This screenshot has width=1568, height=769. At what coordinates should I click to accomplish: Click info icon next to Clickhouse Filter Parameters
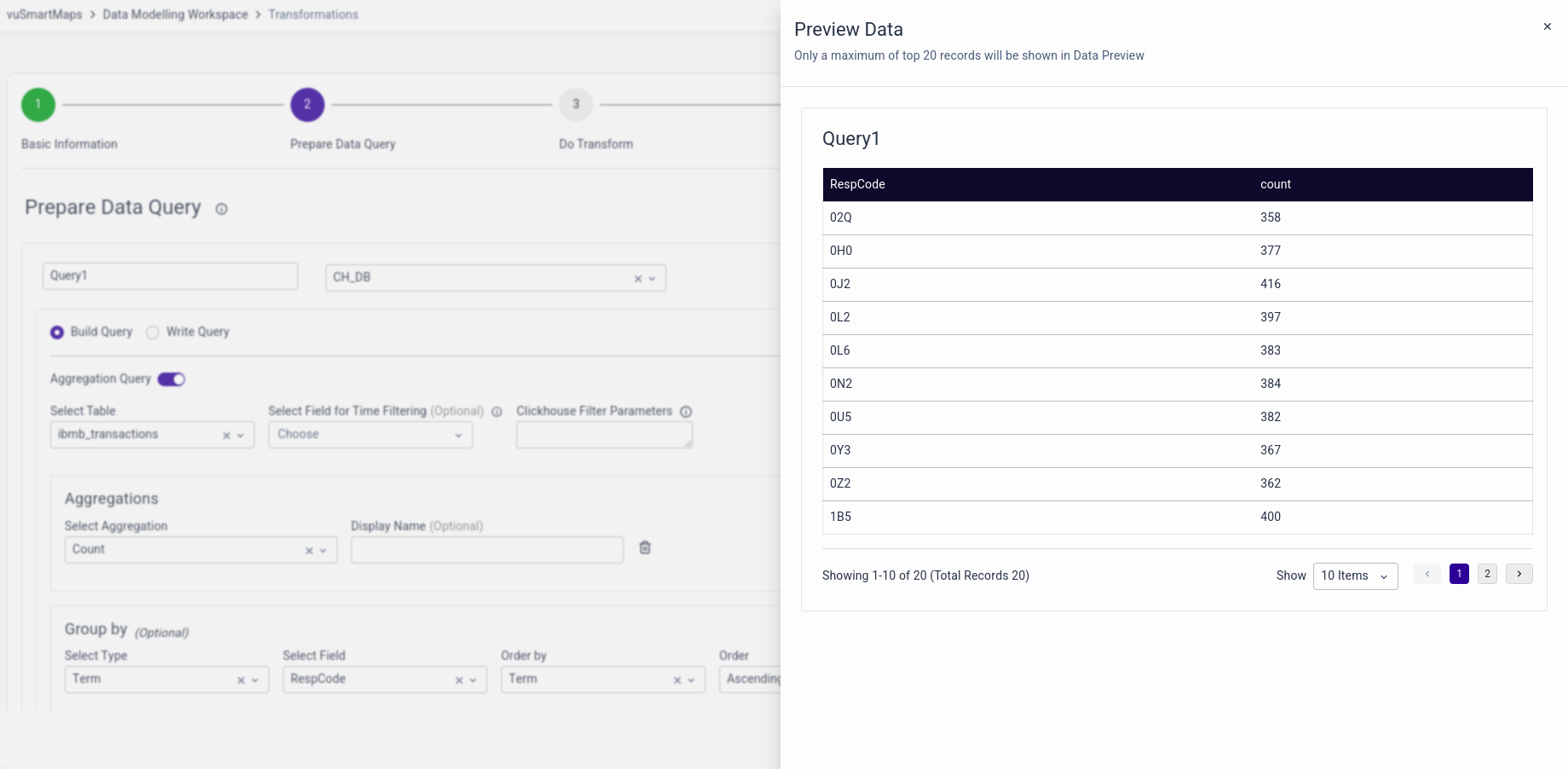pyautogui.click(x=686, y=412)
